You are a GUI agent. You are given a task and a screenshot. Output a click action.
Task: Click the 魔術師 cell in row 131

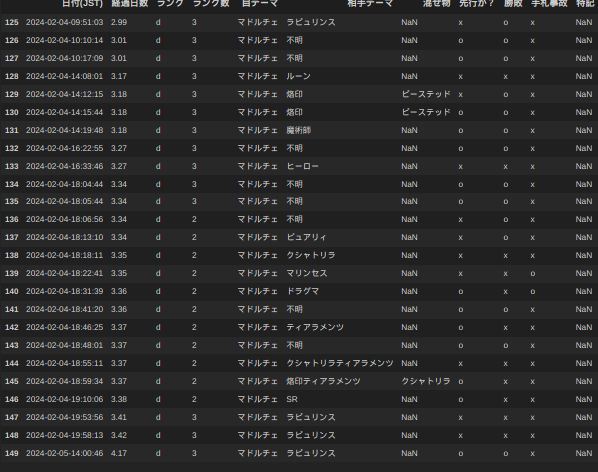[299, 130]
